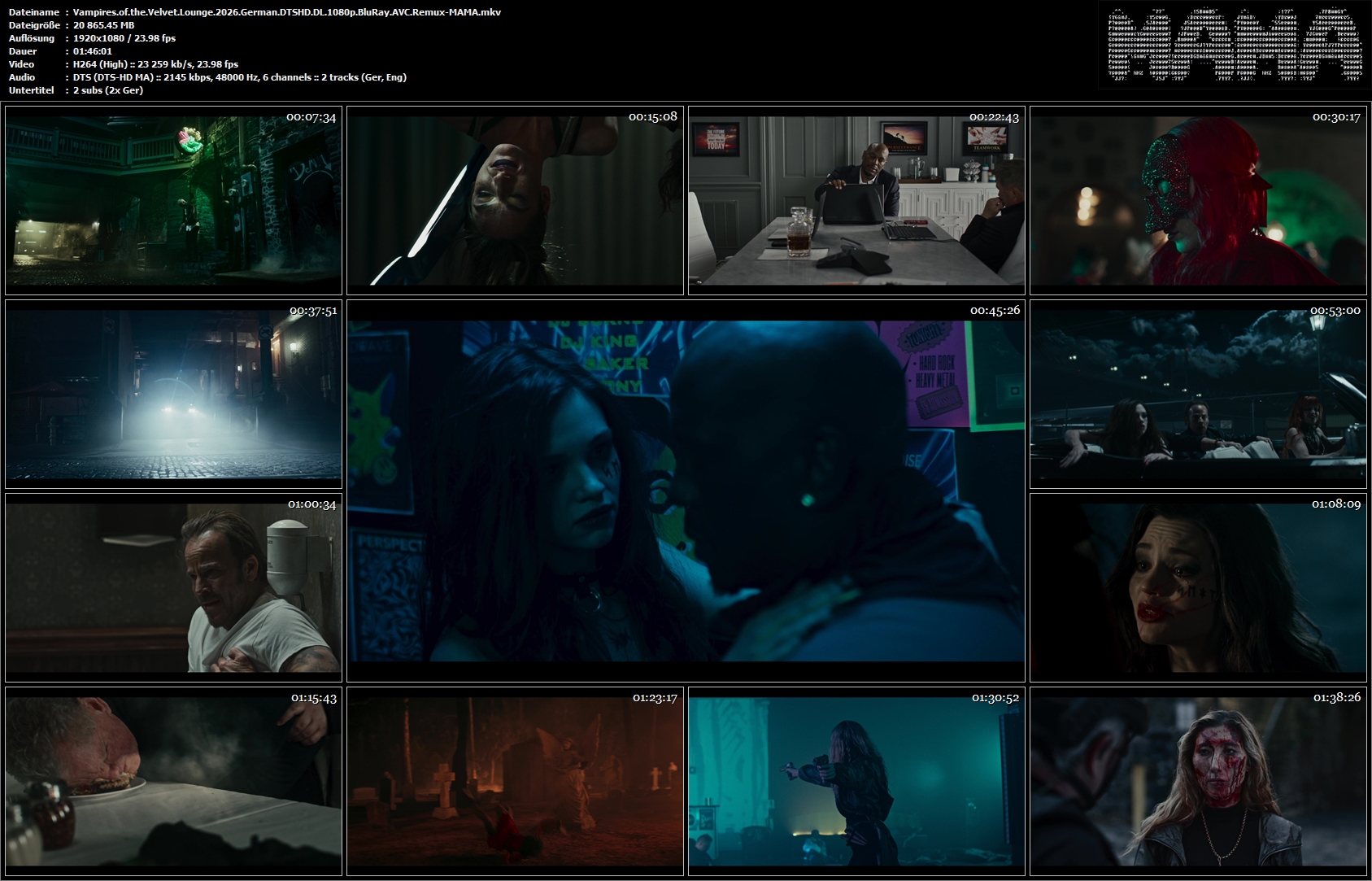
Task: Click the duration value 01:46:01
Action: click(93, 51)
